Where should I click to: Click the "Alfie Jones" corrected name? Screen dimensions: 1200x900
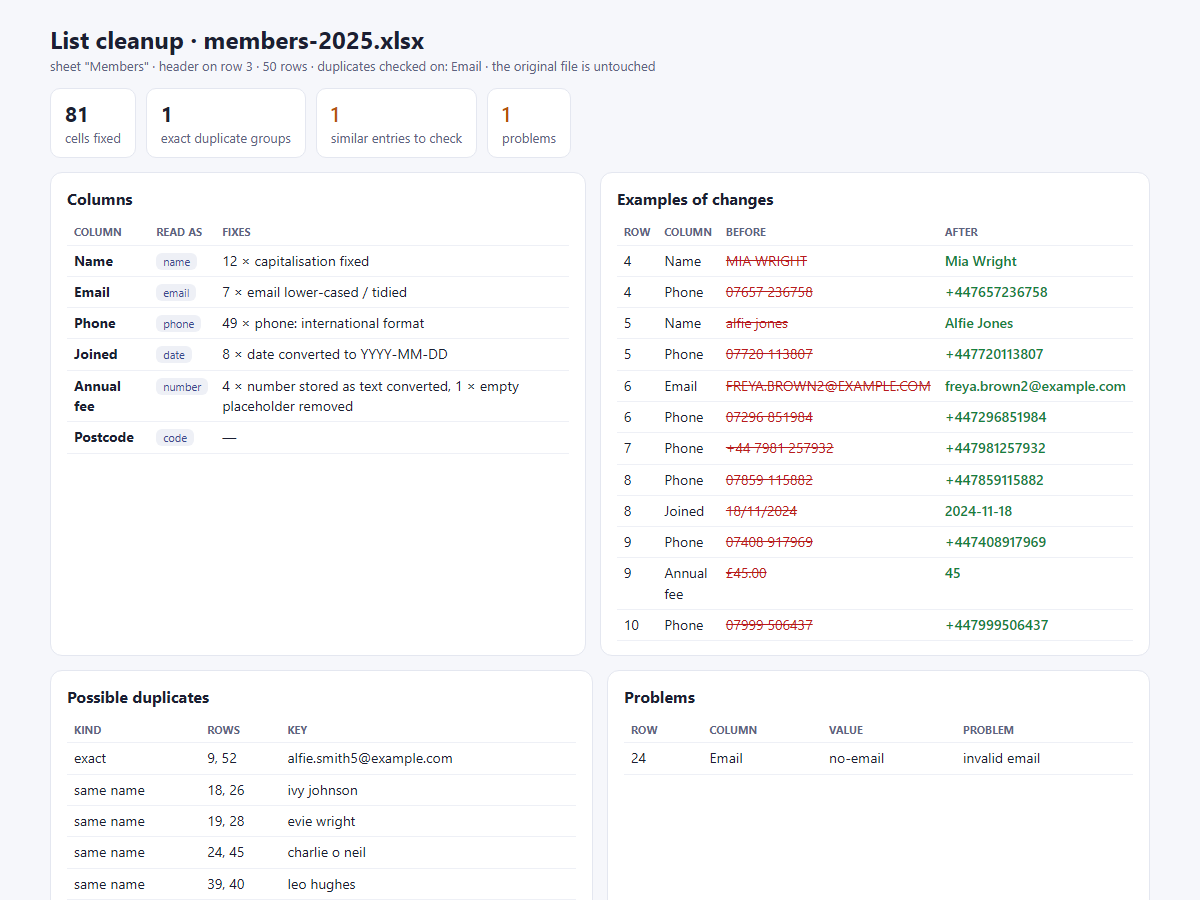[x=979, y=323]
